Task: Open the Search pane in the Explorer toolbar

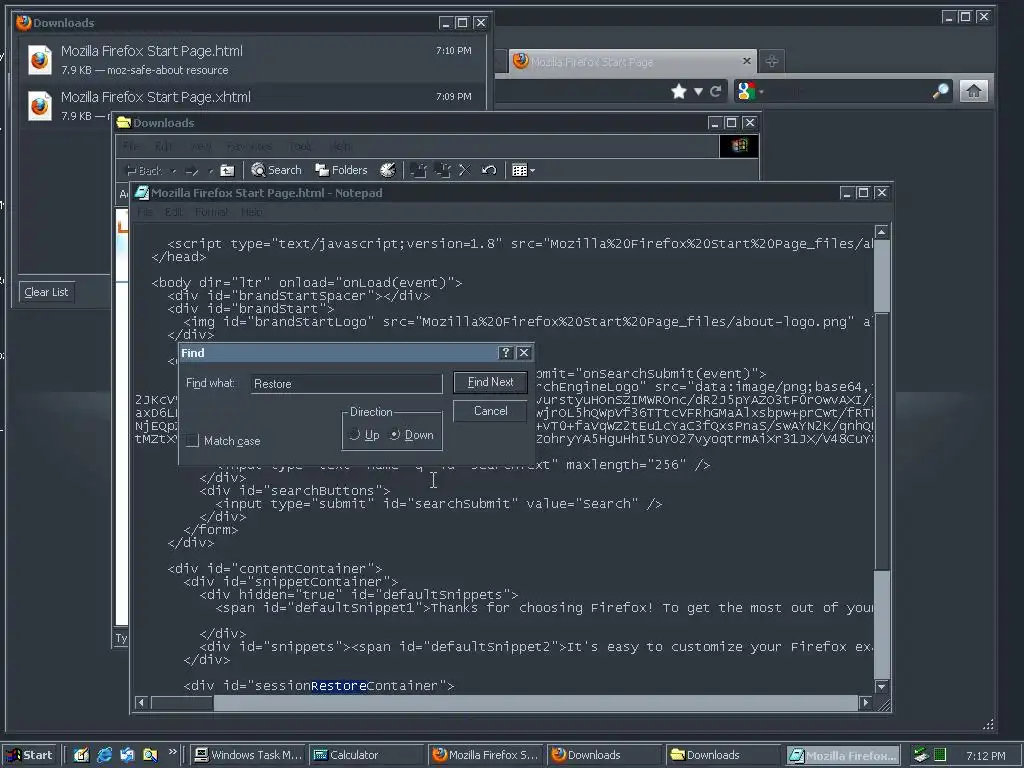Action: coord(276,170)
